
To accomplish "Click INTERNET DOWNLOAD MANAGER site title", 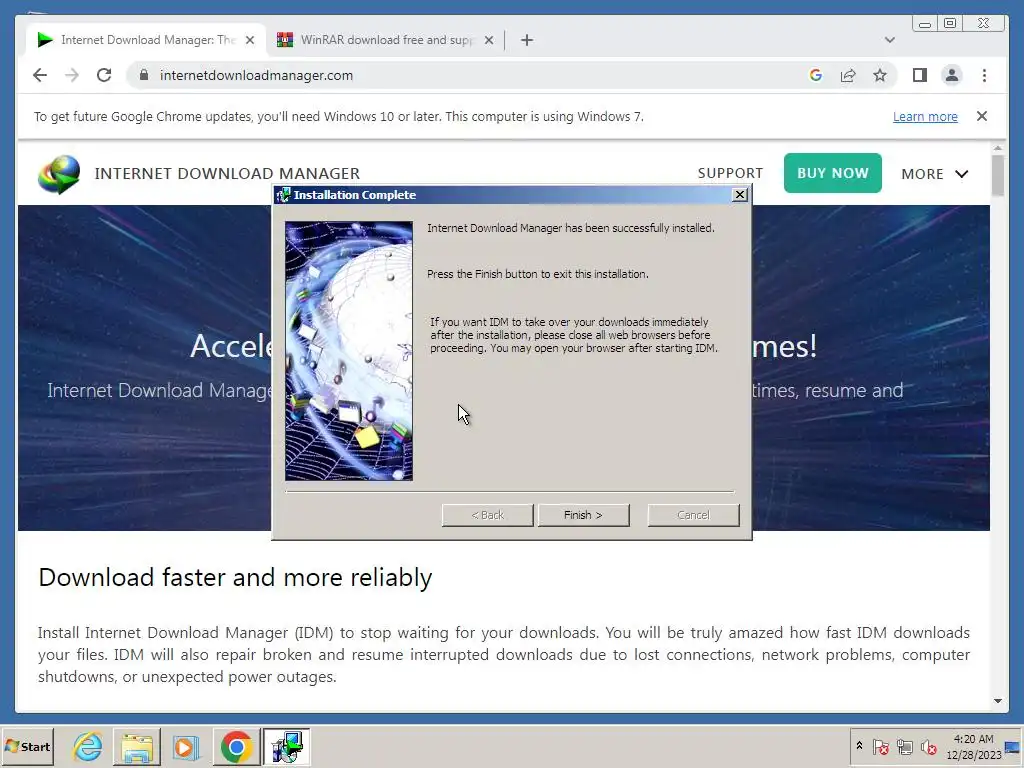I will 227,174.
